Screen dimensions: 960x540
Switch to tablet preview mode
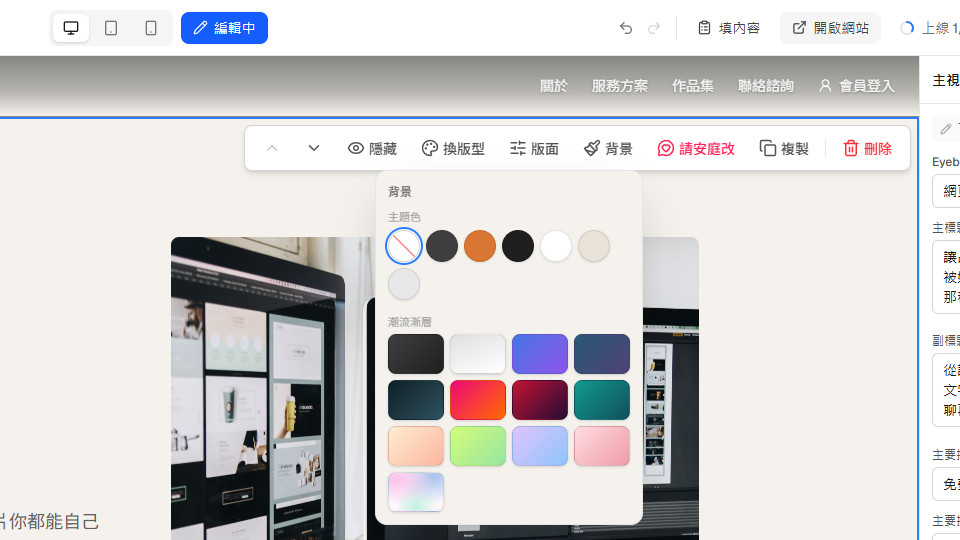[111, 28]
